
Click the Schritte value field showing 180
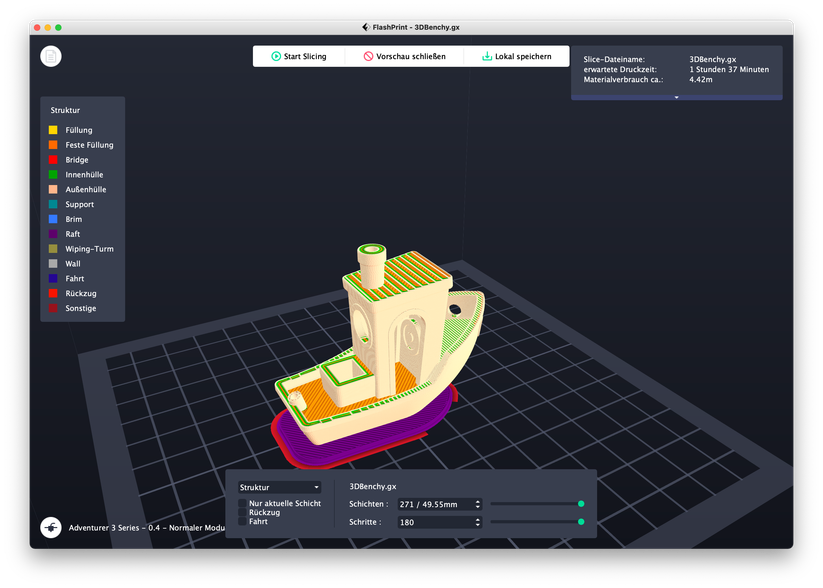coord(433,522)
